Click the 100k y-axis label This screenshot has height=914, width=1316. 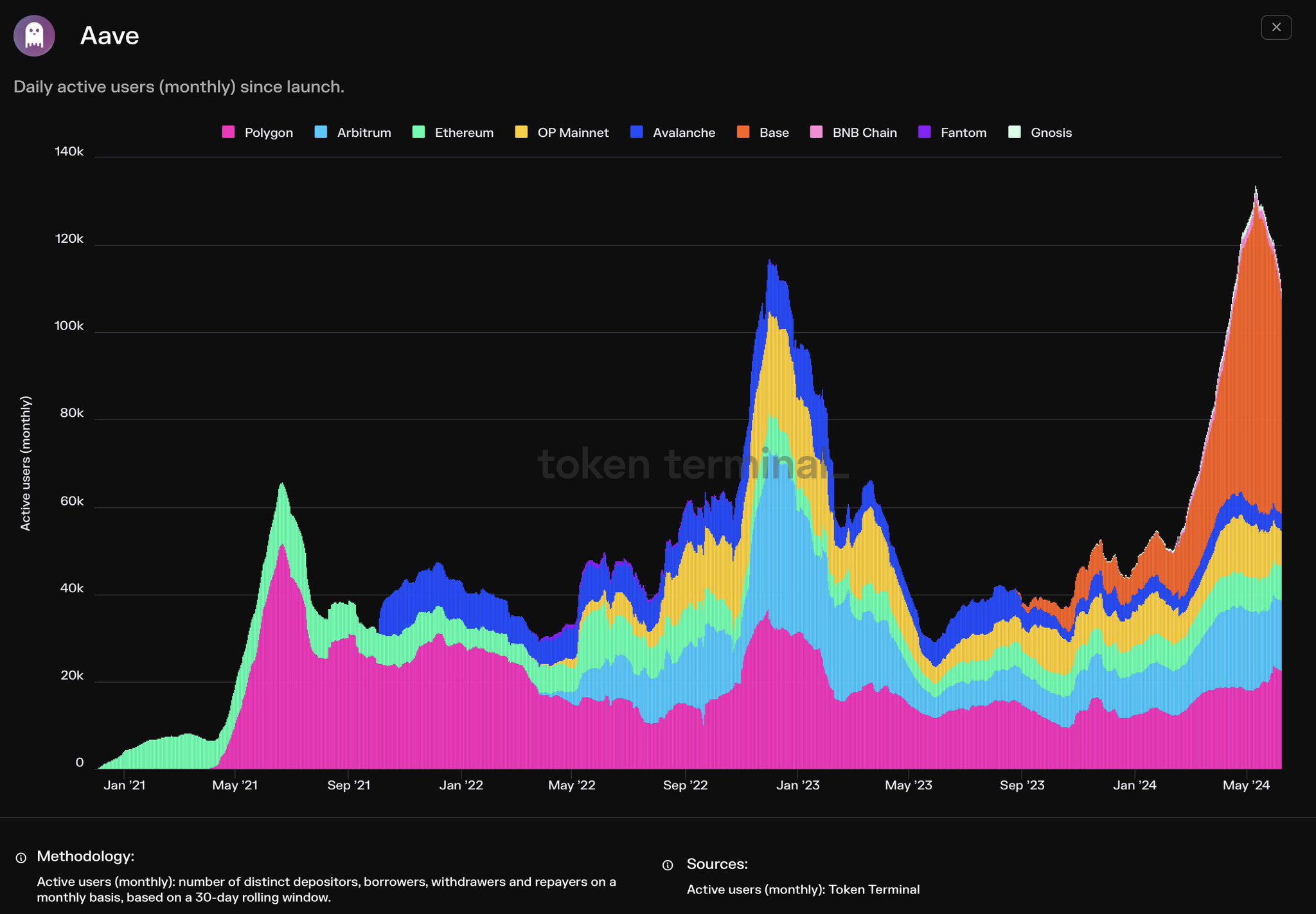pyautogui.click(x=69, y=326)
